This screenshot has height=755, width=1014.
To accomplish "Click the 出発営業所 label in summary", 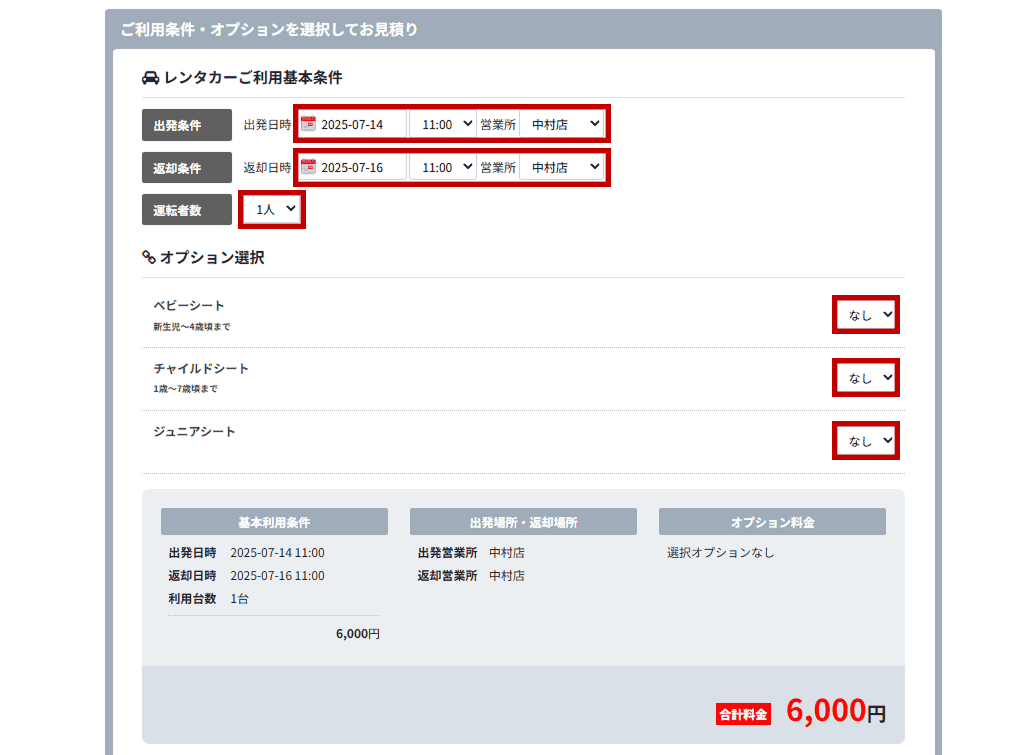I will tap(448, 553).
